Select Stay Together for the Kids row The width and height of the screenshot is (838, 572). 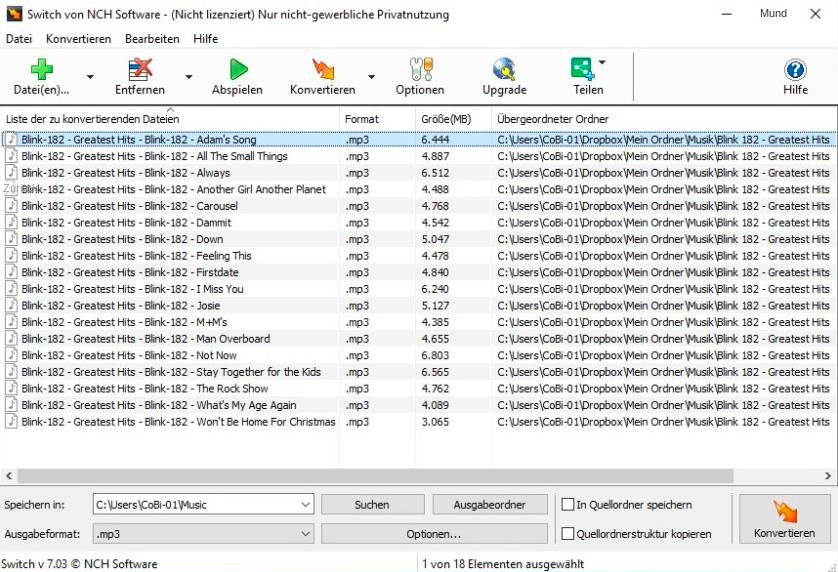[x=418, y=371]
